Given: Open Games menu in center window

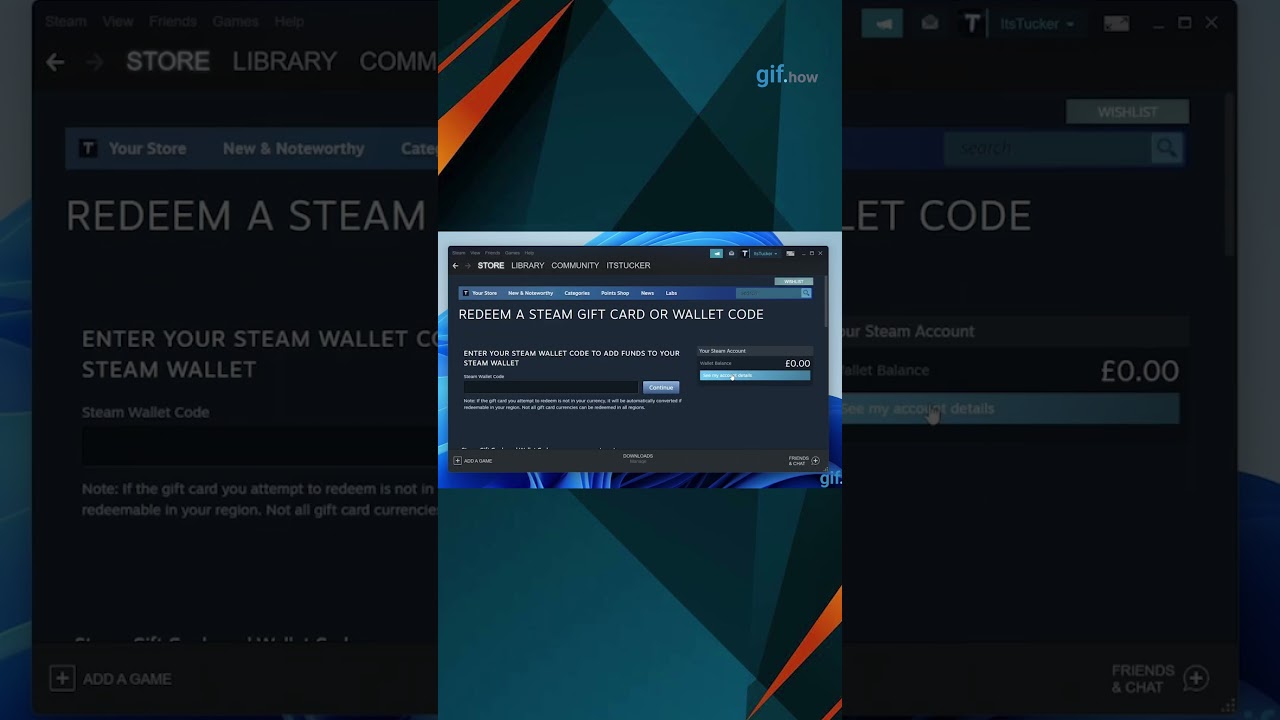Looking at the screenshot, I should [512, 253].
